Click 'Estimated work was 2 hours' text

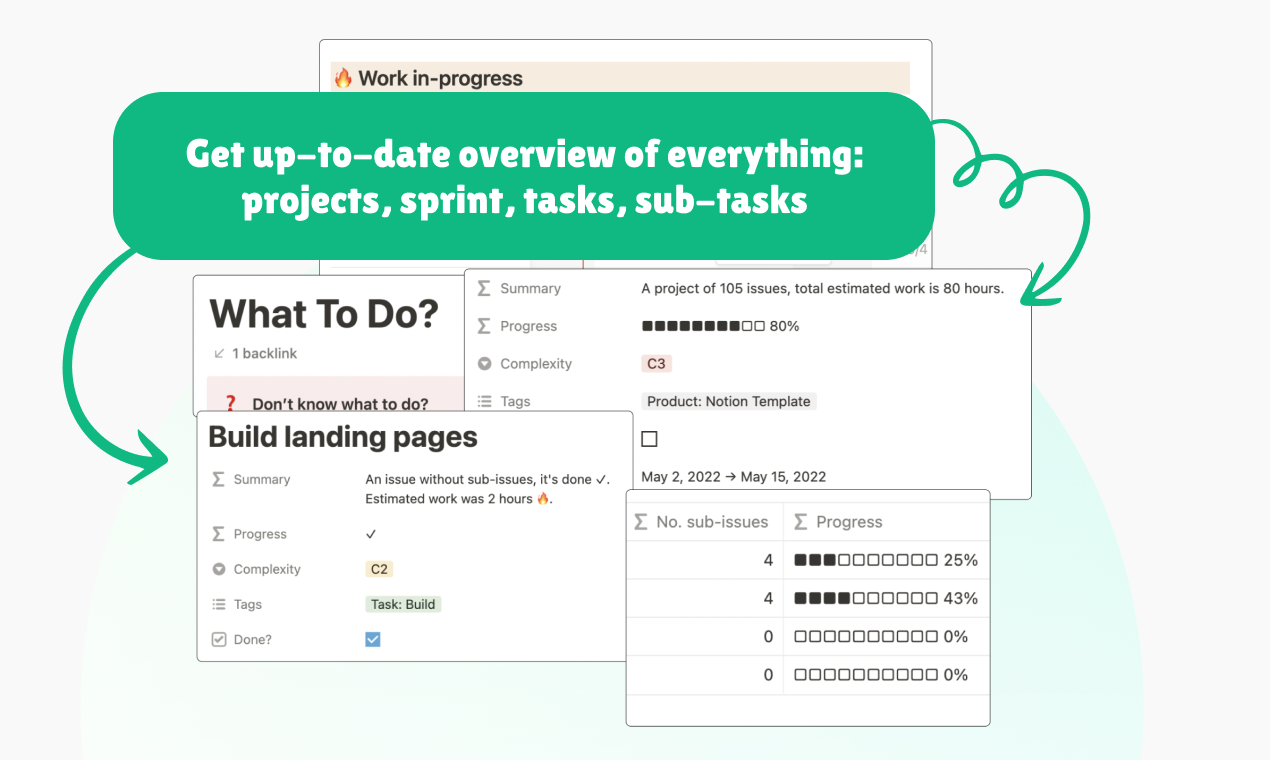tap(459, 498)
